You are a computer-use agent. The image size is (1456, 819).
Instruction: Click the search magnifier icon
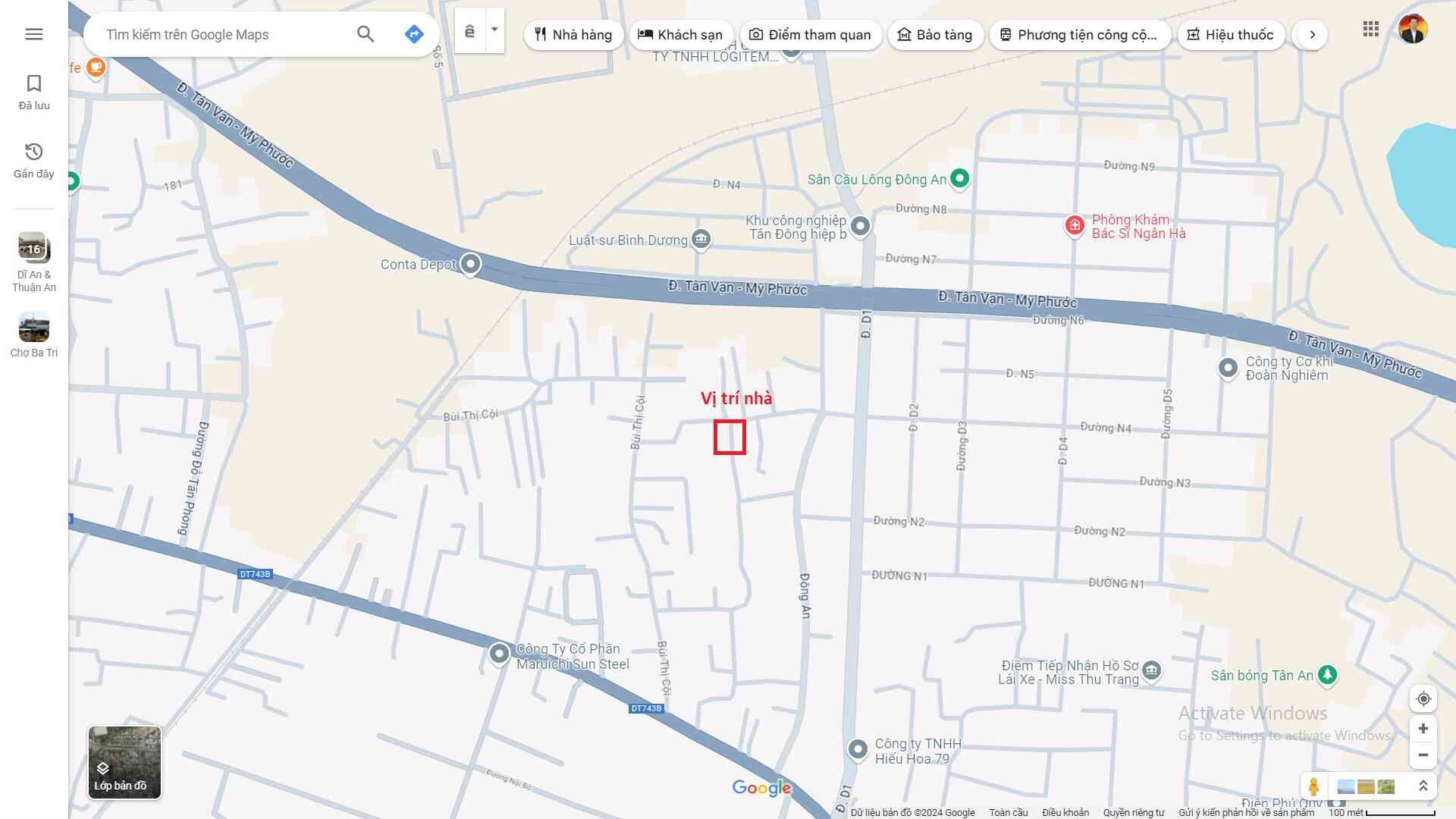[x=366, y=34]
